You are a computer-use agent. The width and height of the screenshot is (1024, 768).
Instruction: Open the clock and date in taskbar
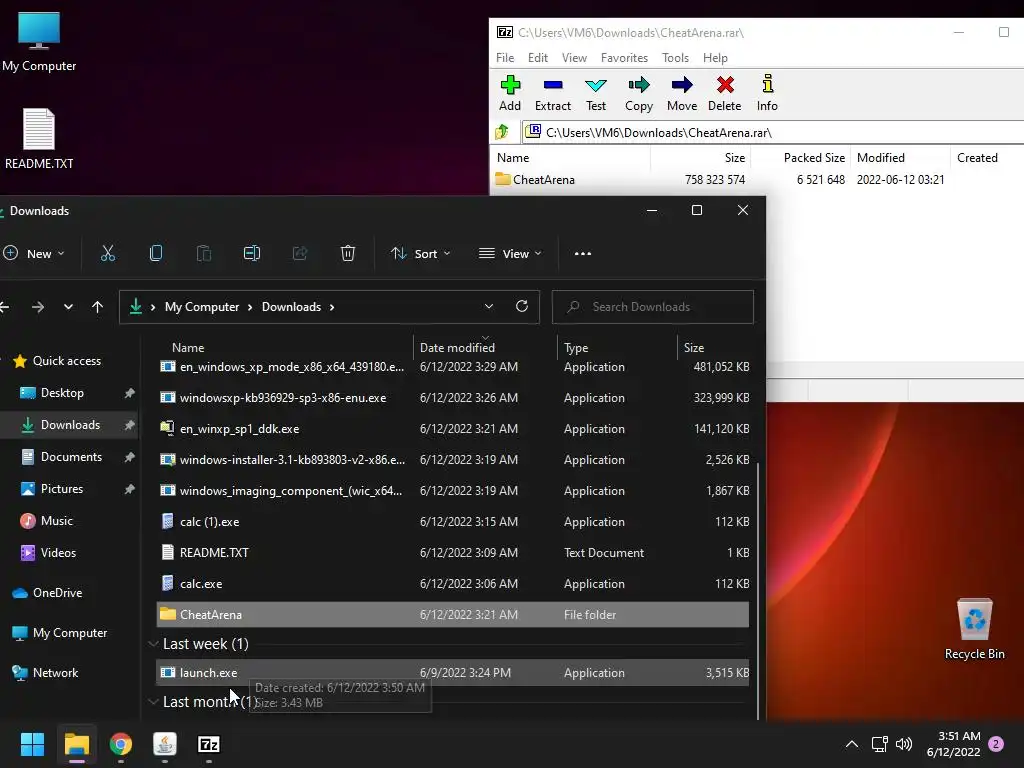point(953,744)
